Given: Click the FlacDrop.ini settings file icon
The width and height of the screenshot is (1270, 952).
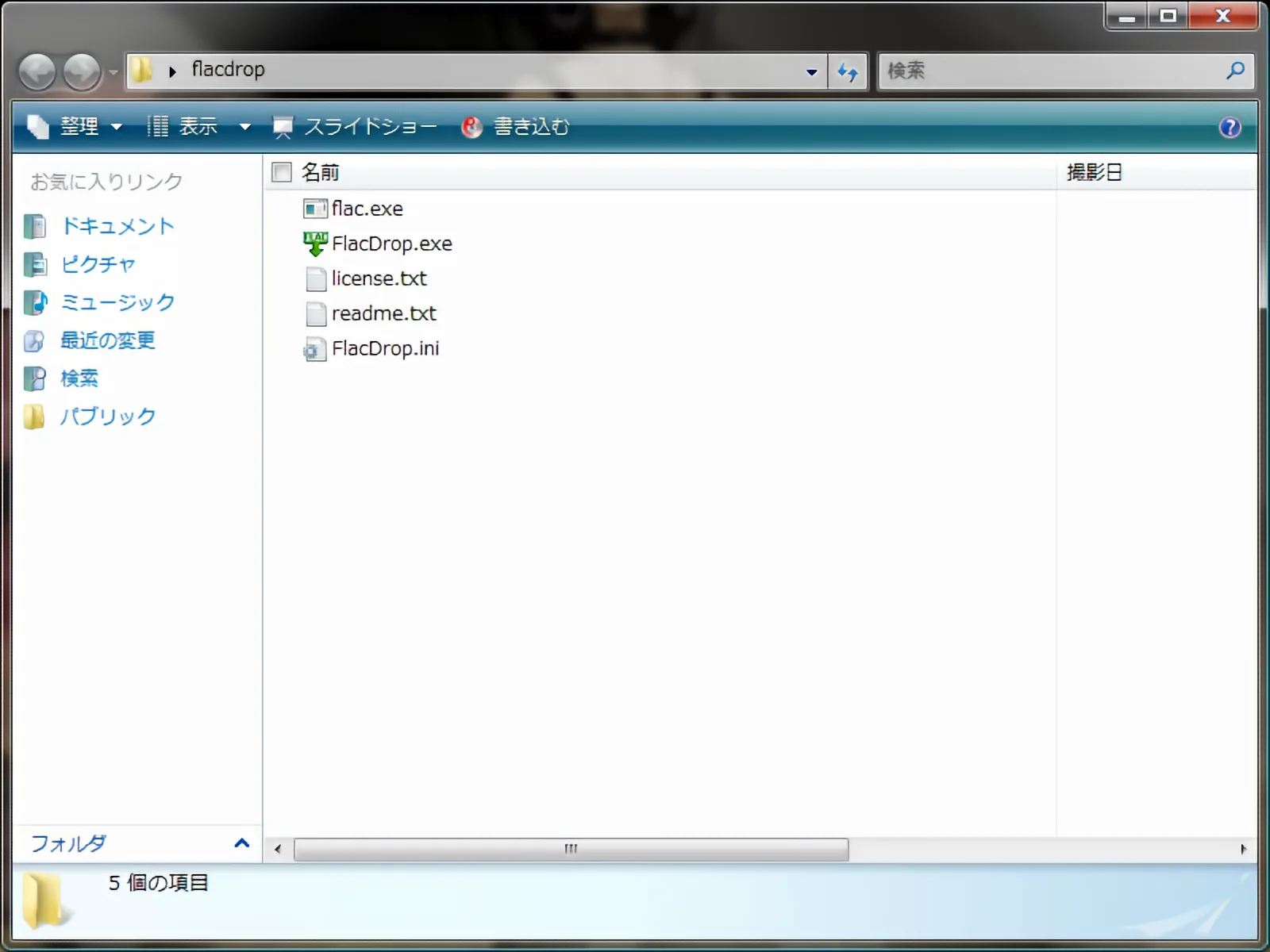Looking at the screenshot, I should (315, 349).
